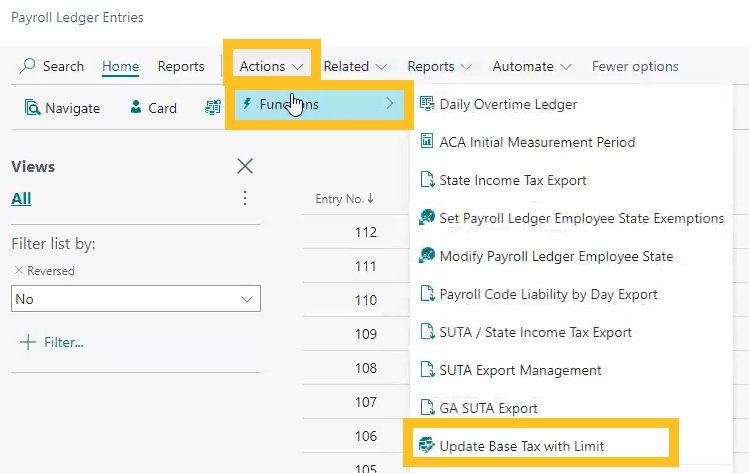749x473 pixels.
Task: Select SUTA Export Management menu entry
Action: pos(520,370)
